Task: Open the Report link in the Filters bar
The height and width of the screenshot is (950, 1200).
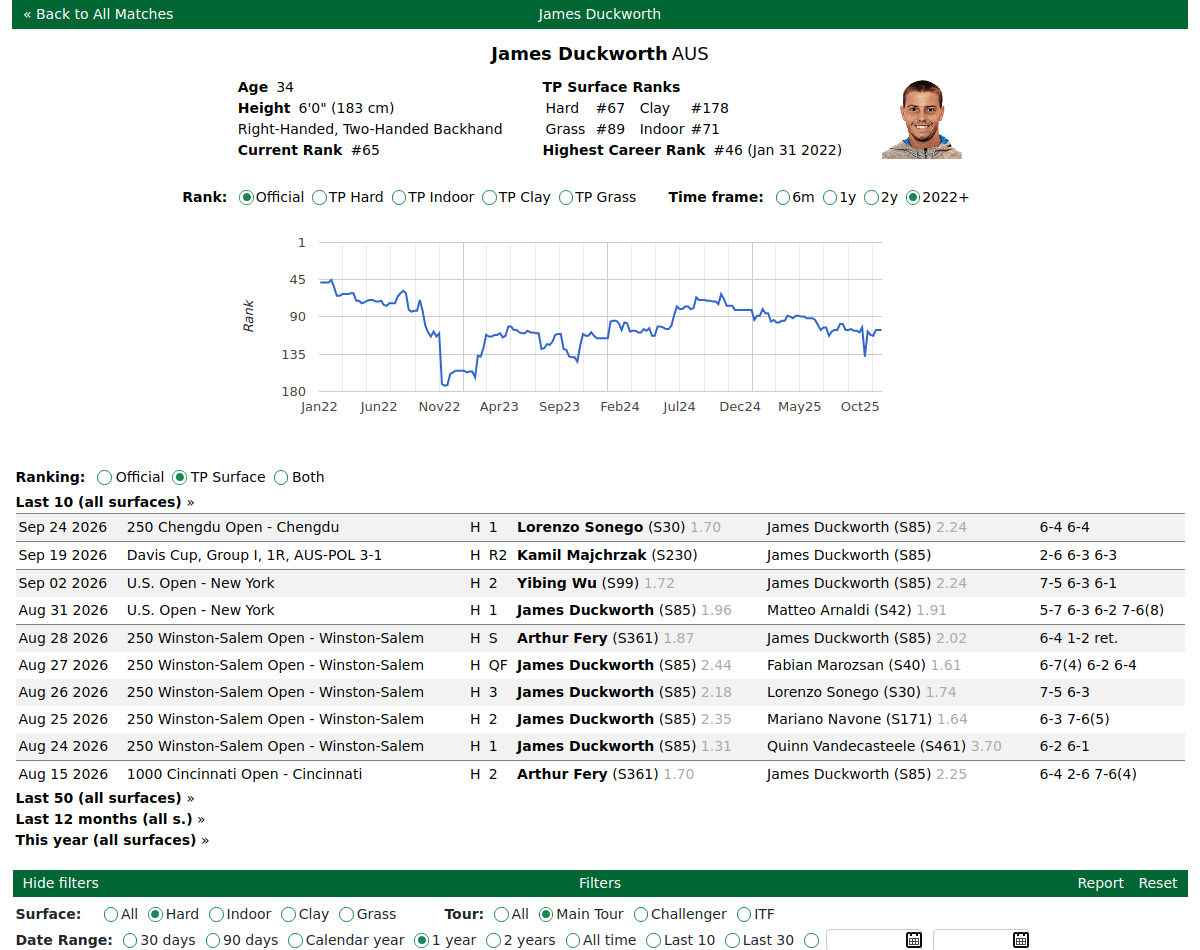Action: click(1101, 883)
